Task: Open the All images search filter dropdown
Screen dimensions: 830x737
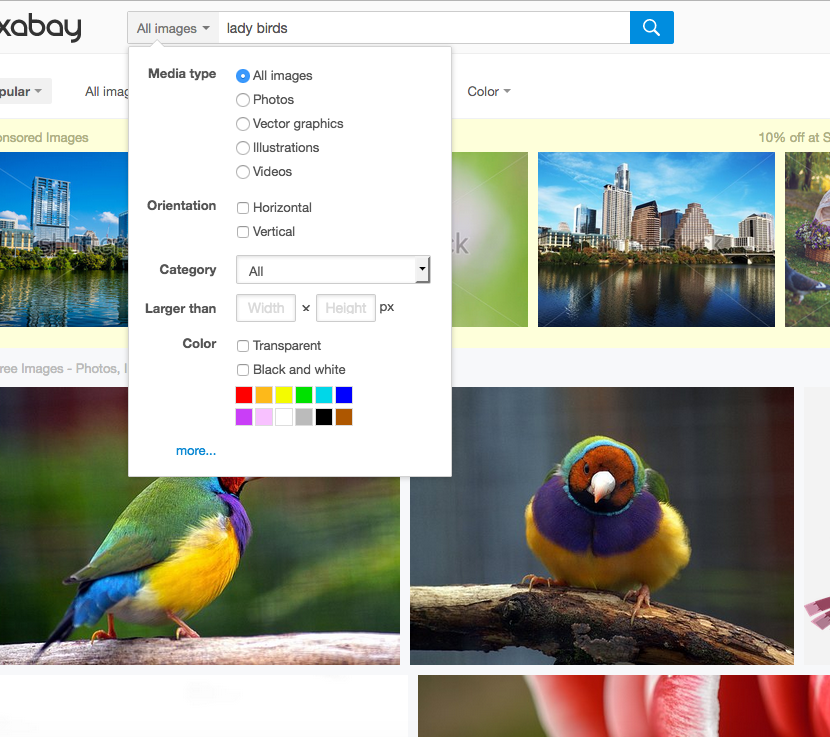Action: pyautogui.click(x=173, y=28)
